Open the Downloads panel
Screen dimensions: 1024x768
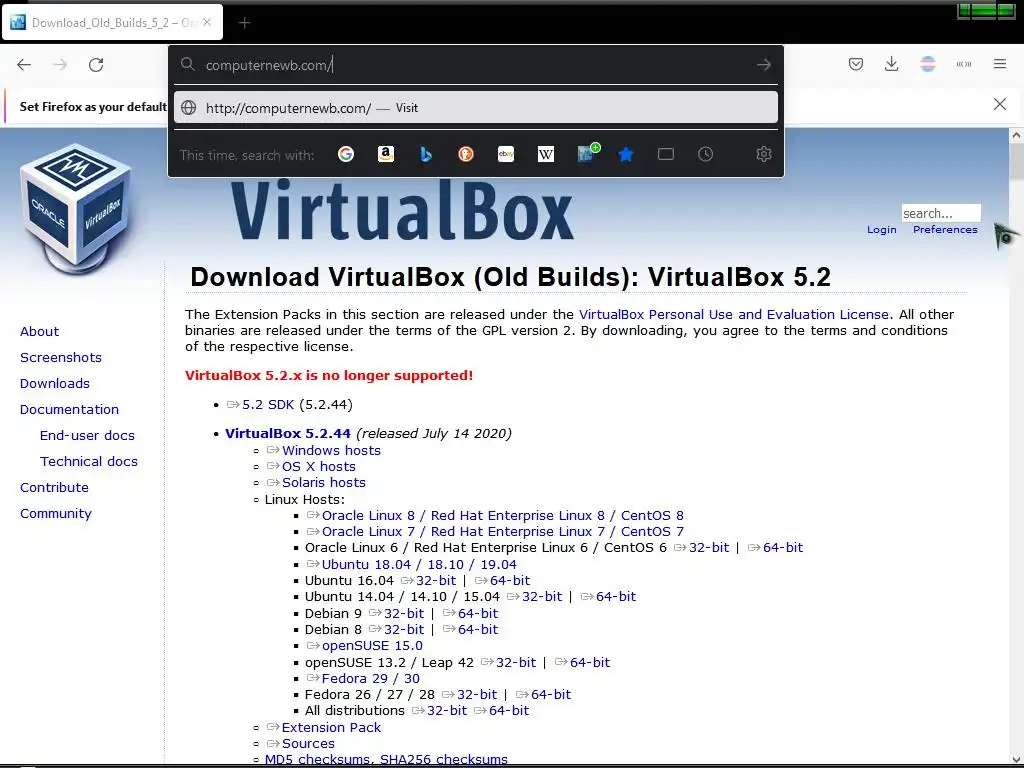(x=891, y=64)
